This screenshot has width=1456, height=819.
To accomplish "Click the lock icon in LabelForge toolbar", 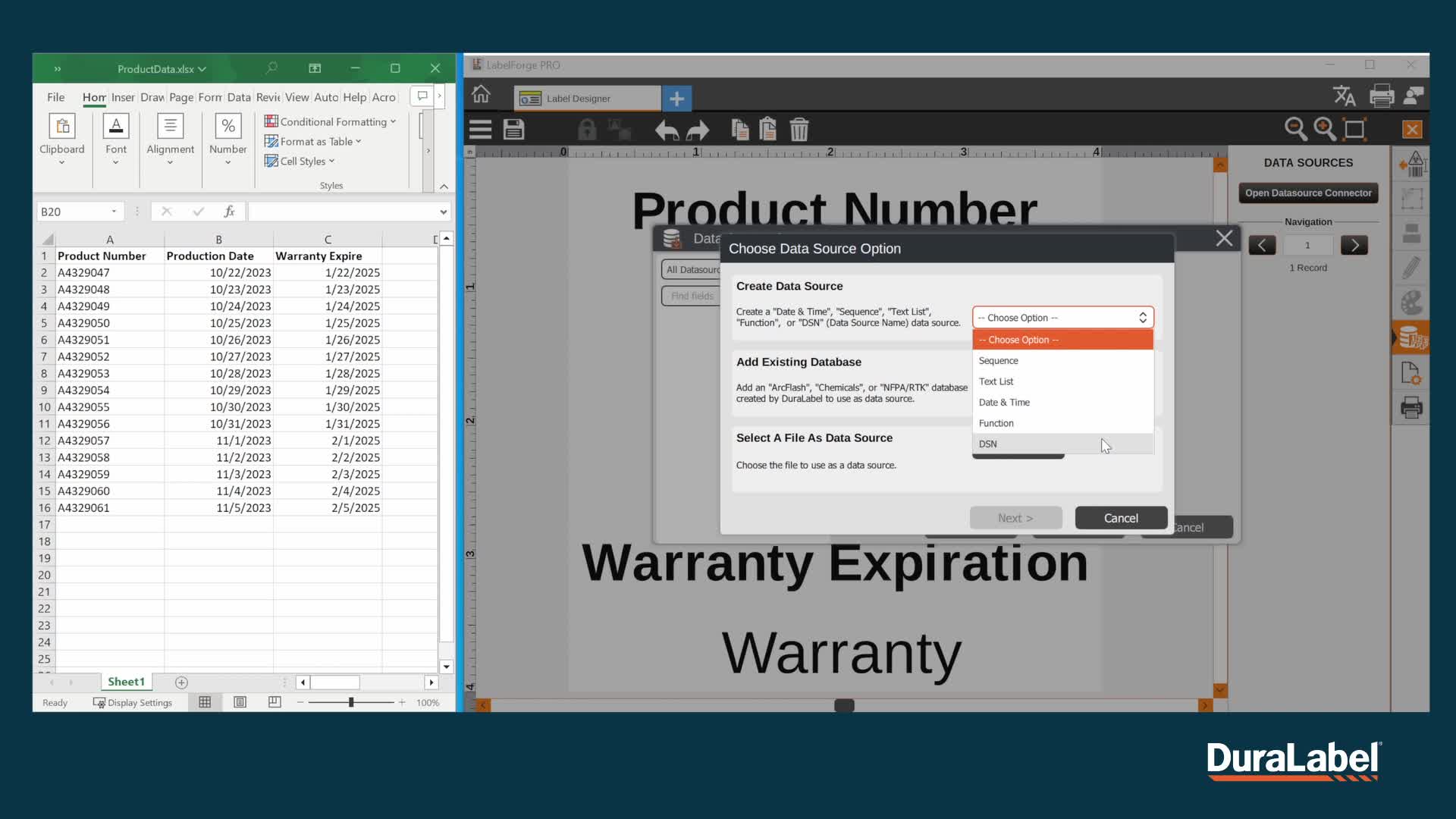I will point(587,130).
